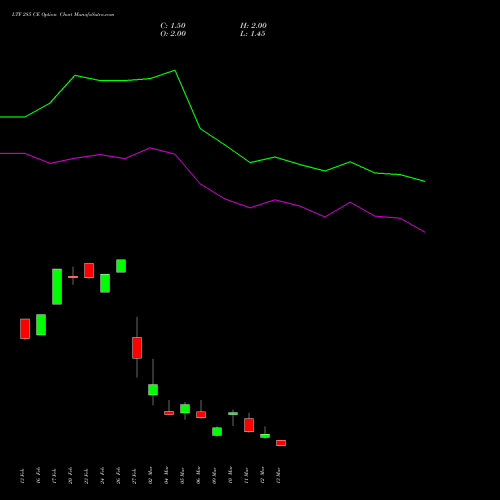Click the low value L: 1.45
Image resolution: width=500 pixels, height=500 pixels.
click(x=253, y=34)
